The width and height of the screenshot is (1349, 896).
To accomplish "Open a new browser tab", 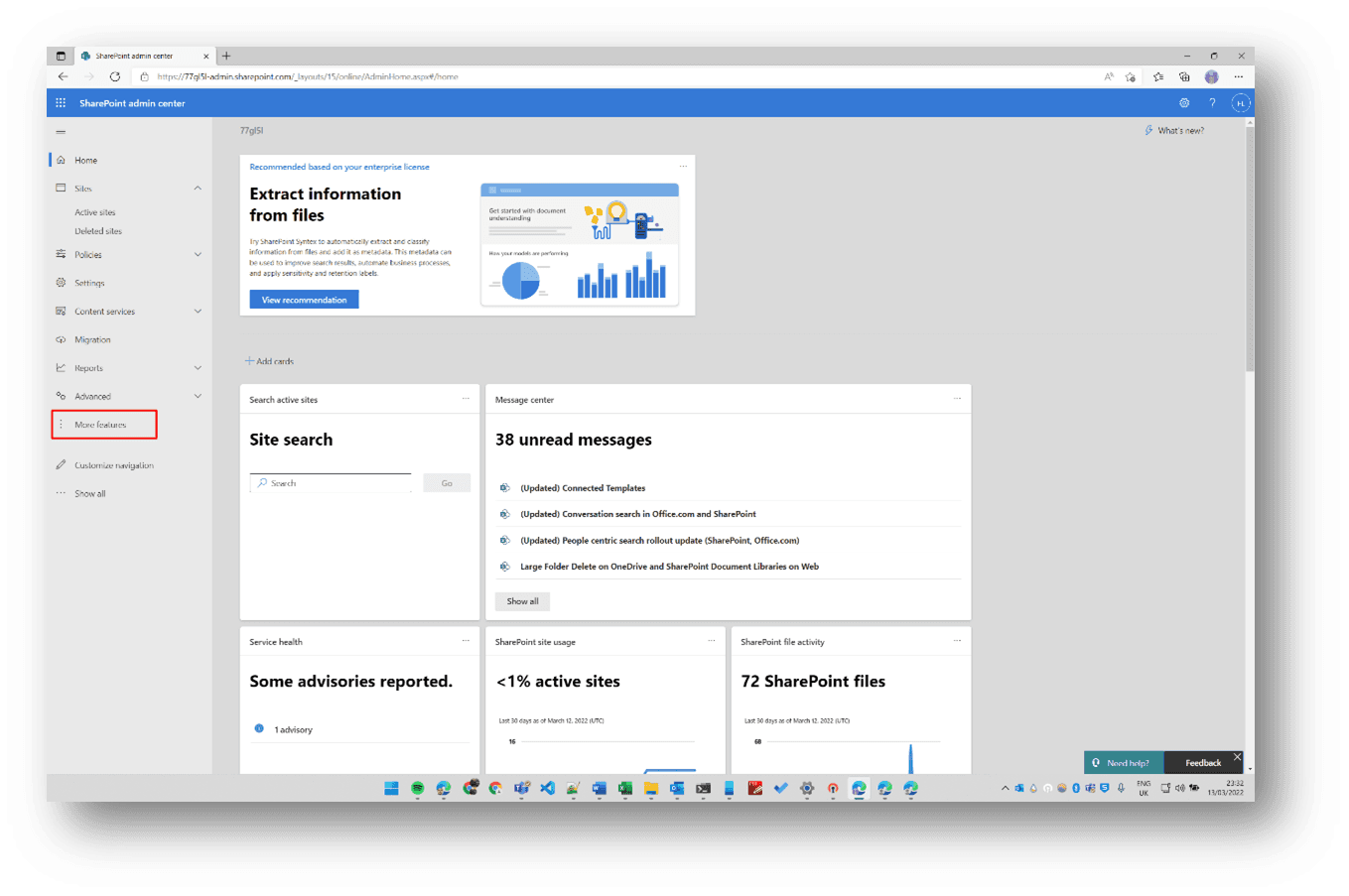I will 226,56.
